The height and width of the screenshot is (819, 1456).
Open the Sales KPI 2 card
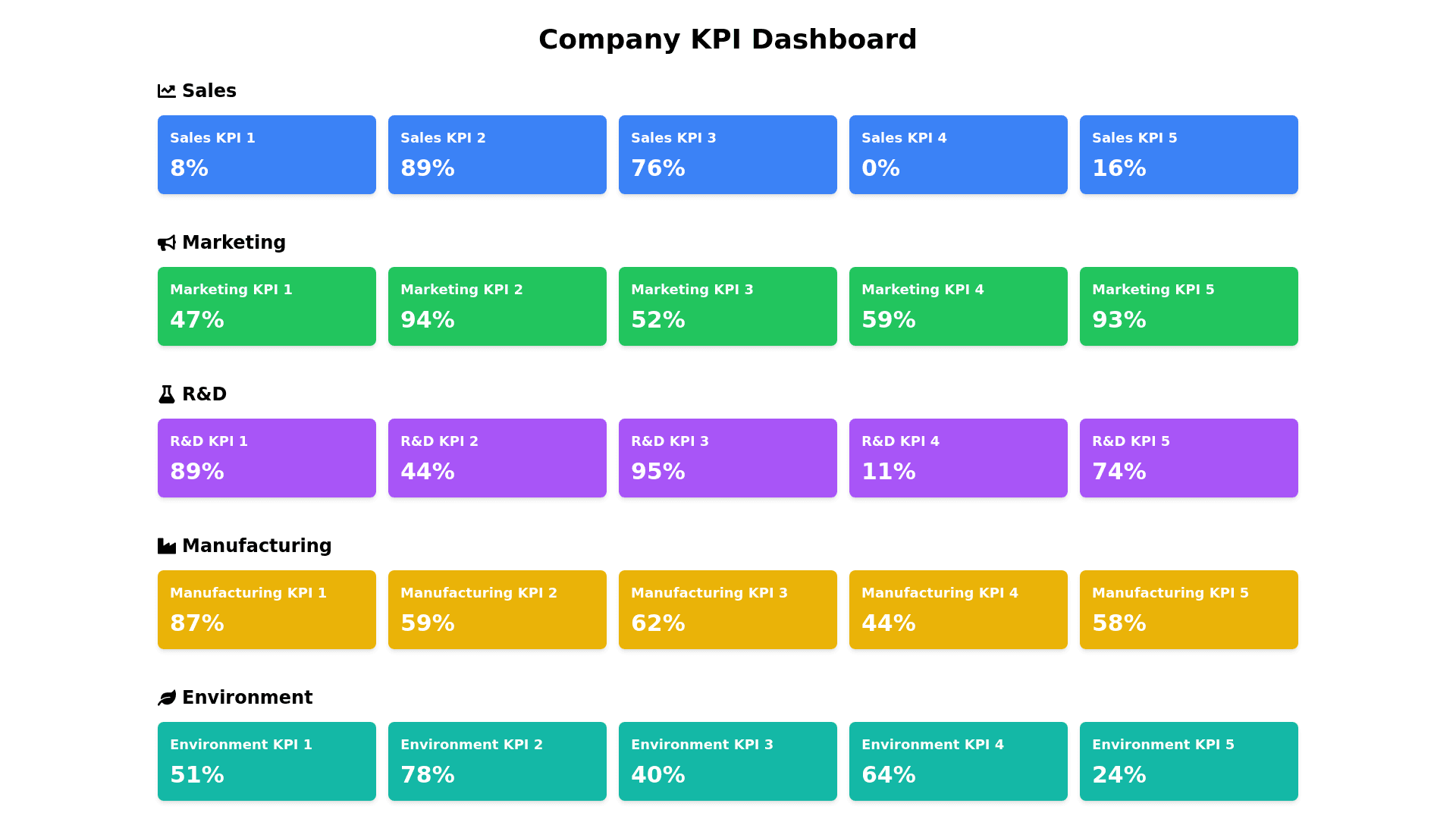[x=497, y=155]
